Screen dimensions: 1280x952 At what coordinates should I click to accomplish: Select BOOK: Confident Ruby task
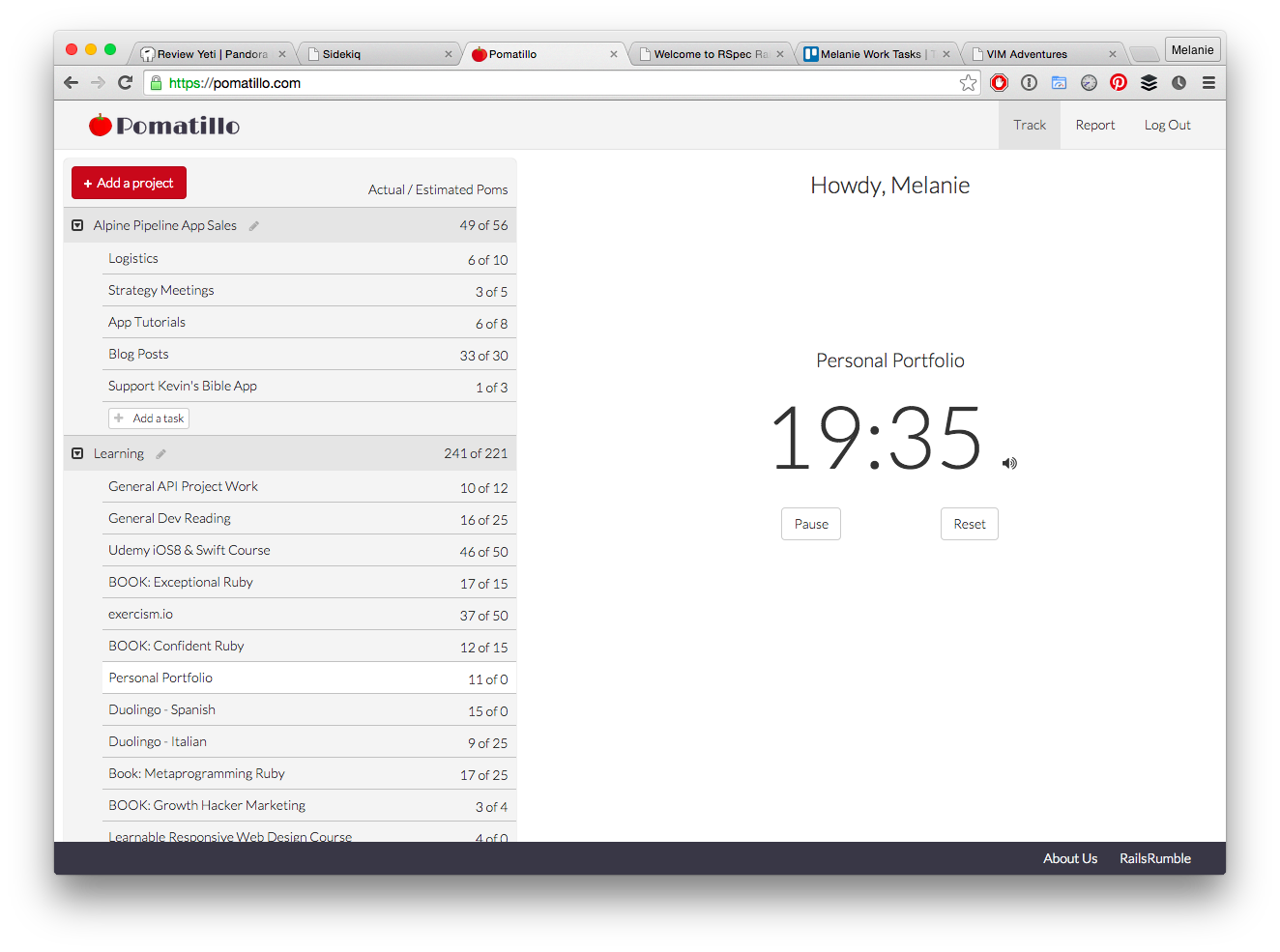tap(308, 647)
